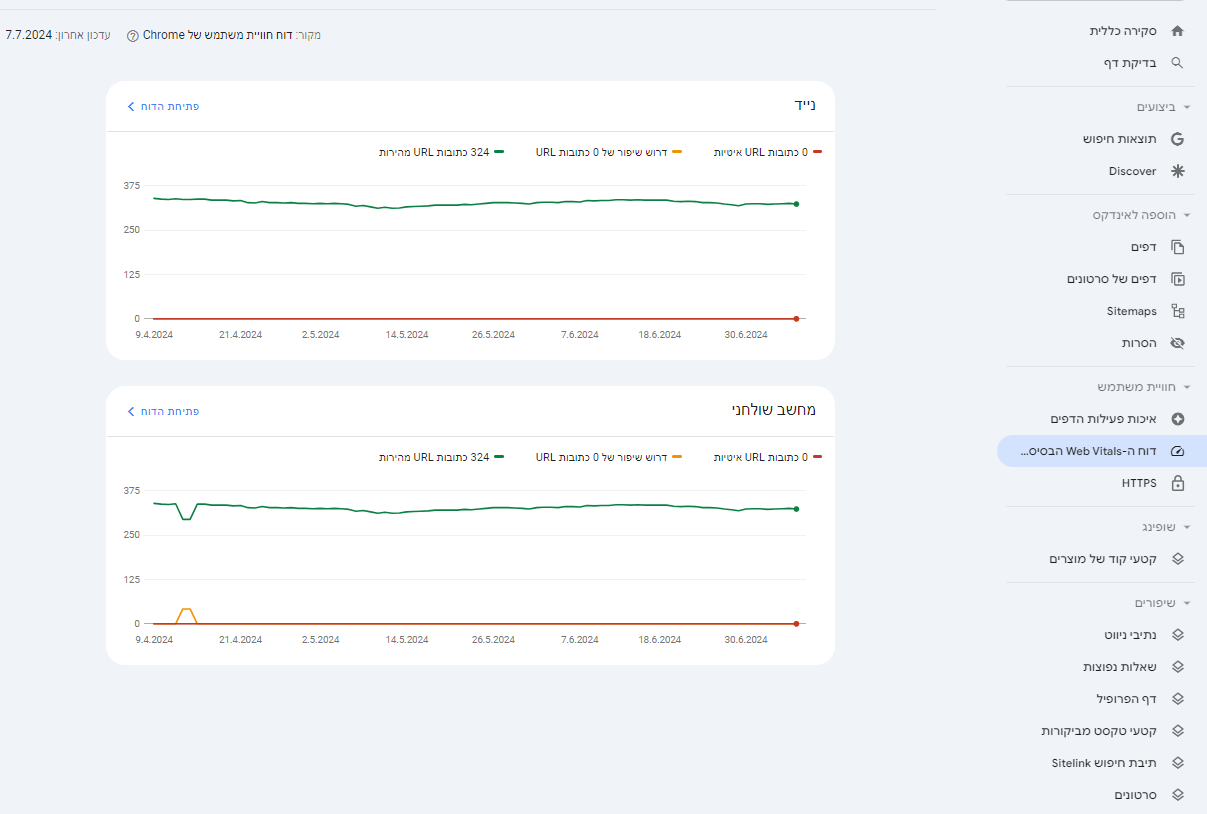Open the שאלות נפוצות menu item
1207x814 pixels.
[x=1120, y=667]
